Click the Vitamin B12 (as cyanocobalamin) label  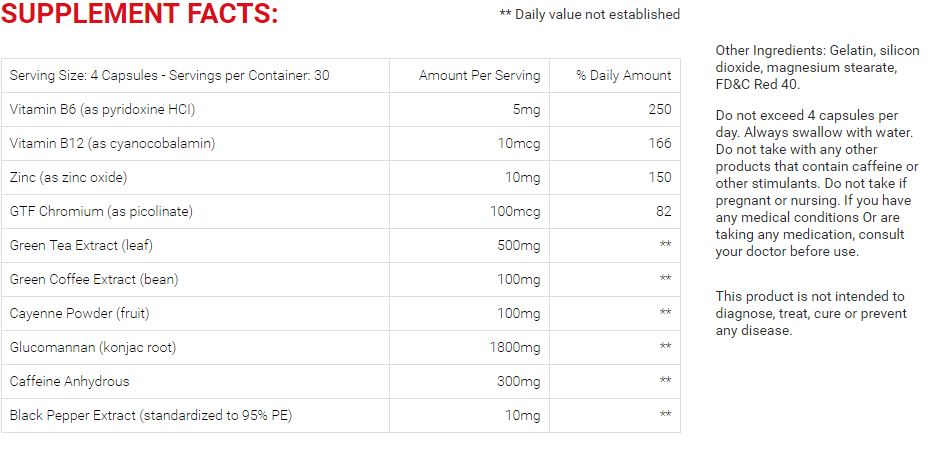[x=113, y=144]
